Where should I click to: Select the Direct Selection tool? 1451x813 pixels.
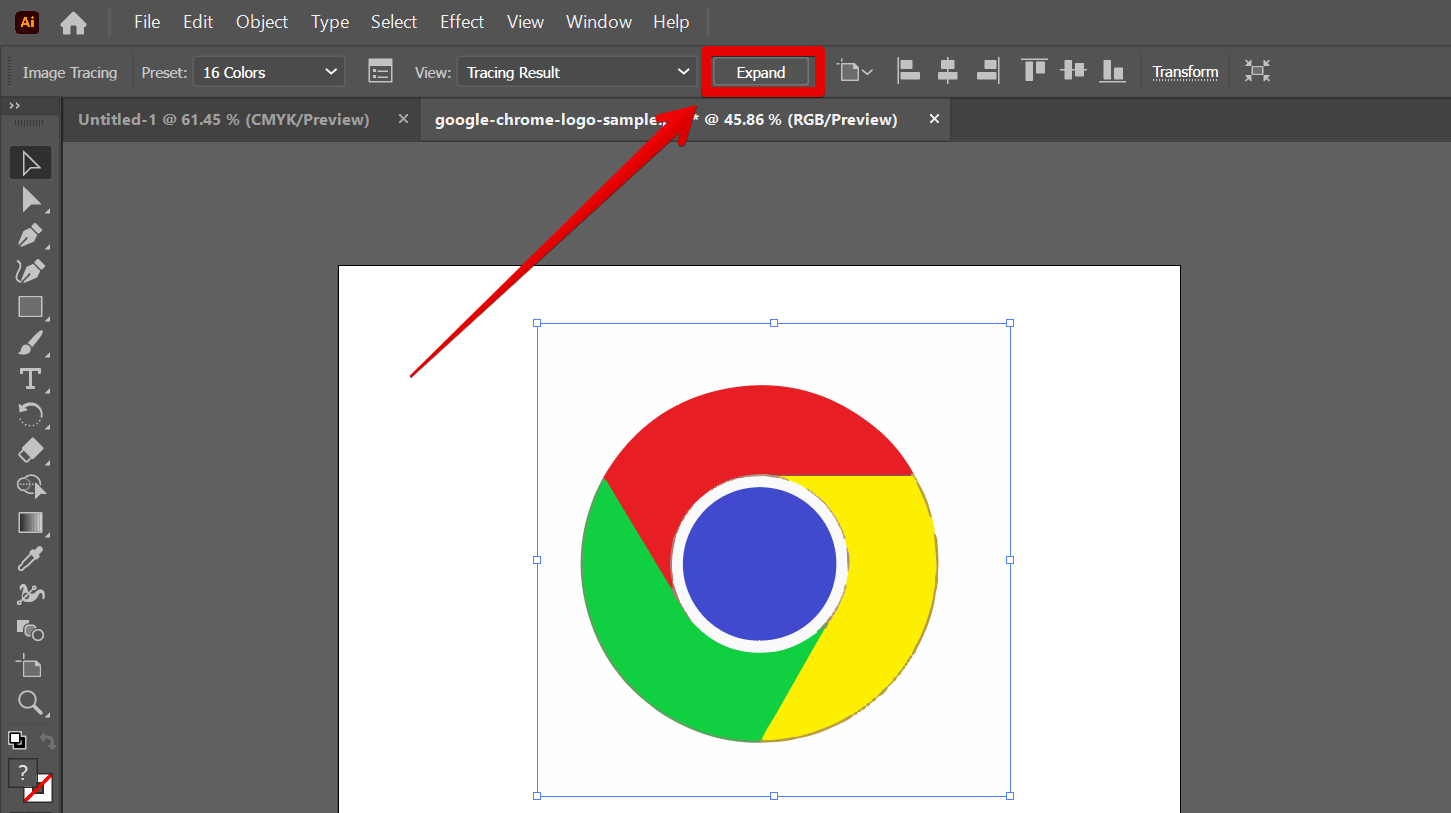coord(30,199)
